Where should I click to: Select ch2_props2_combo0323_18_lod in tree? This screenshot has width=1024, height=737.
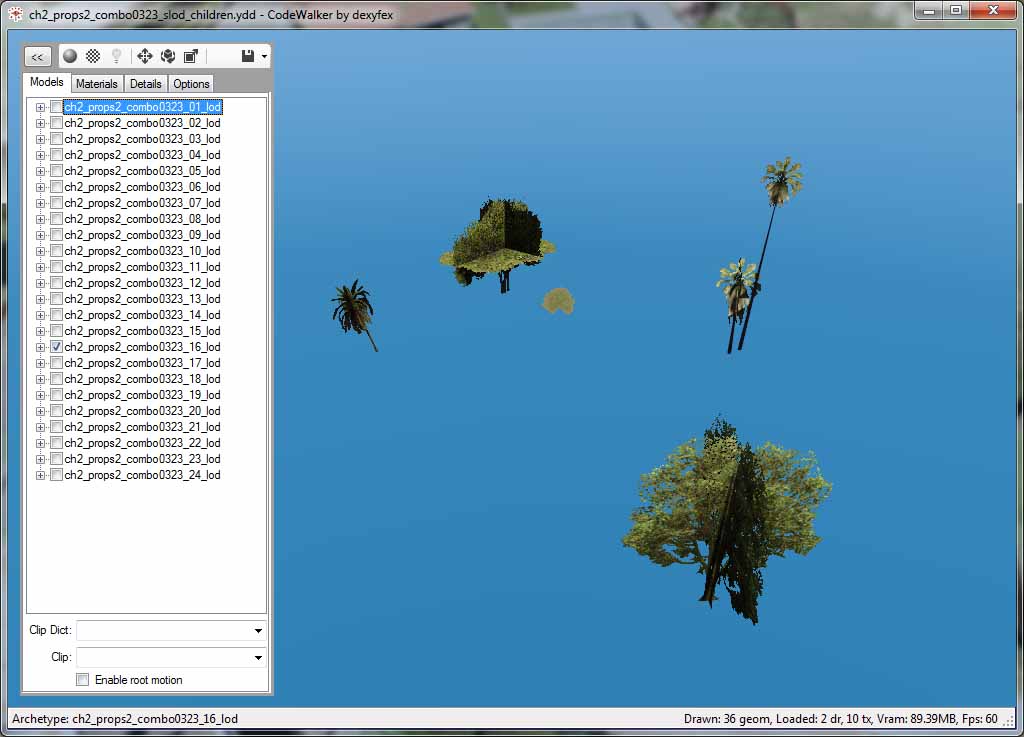click(x=142, y=379)
